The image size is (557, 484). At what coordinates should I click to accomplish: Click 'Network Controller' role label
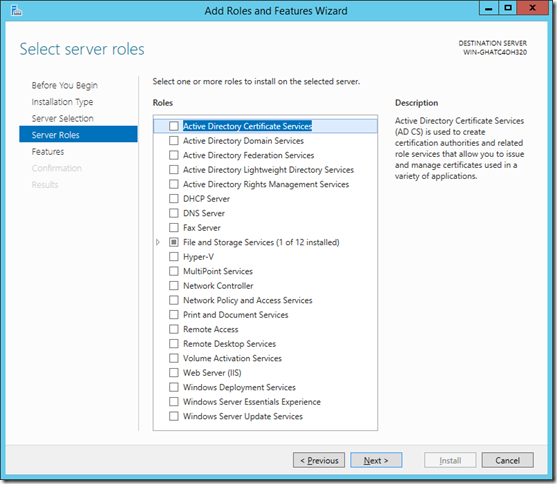218,286
